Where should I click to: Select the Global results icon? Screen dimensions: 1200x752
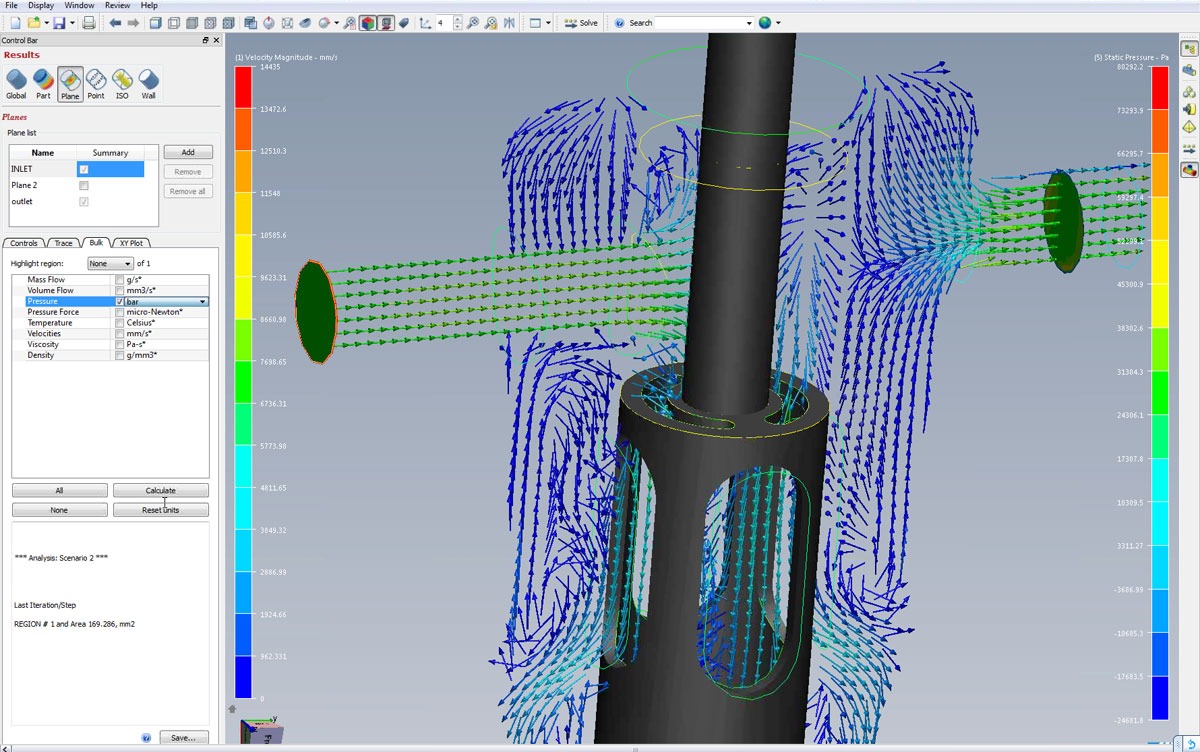coord(16,82)
